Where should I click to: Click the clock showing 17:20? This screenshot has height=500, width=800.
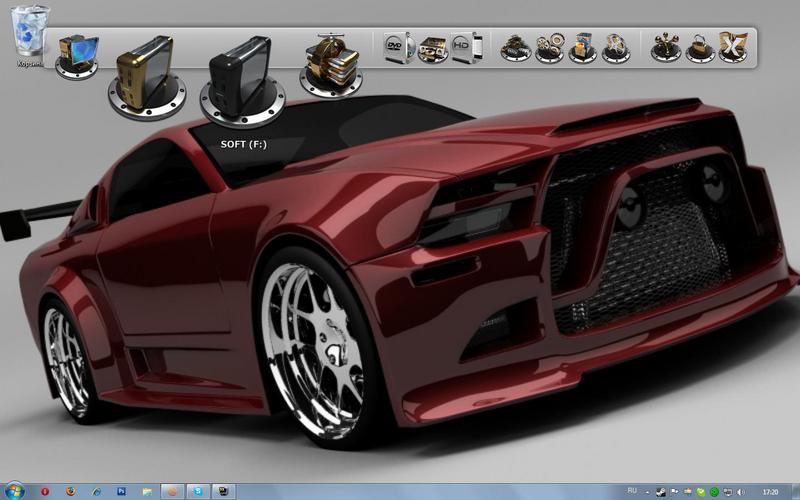coord(770,492)
